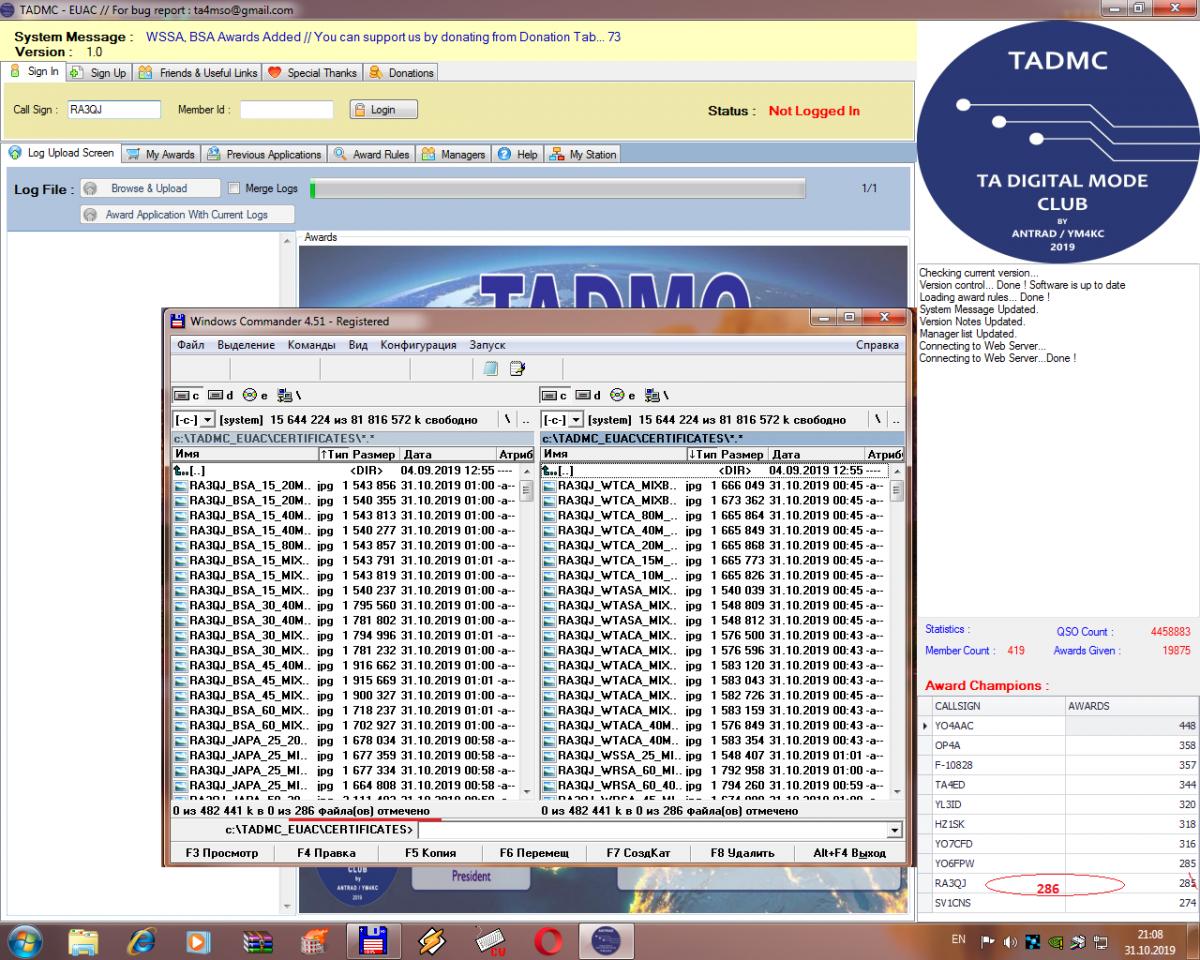Click the notepad edit icon in Commander toolbar
The height and width of the screenshot is (960, 1200).
click(x=517, y=369)
